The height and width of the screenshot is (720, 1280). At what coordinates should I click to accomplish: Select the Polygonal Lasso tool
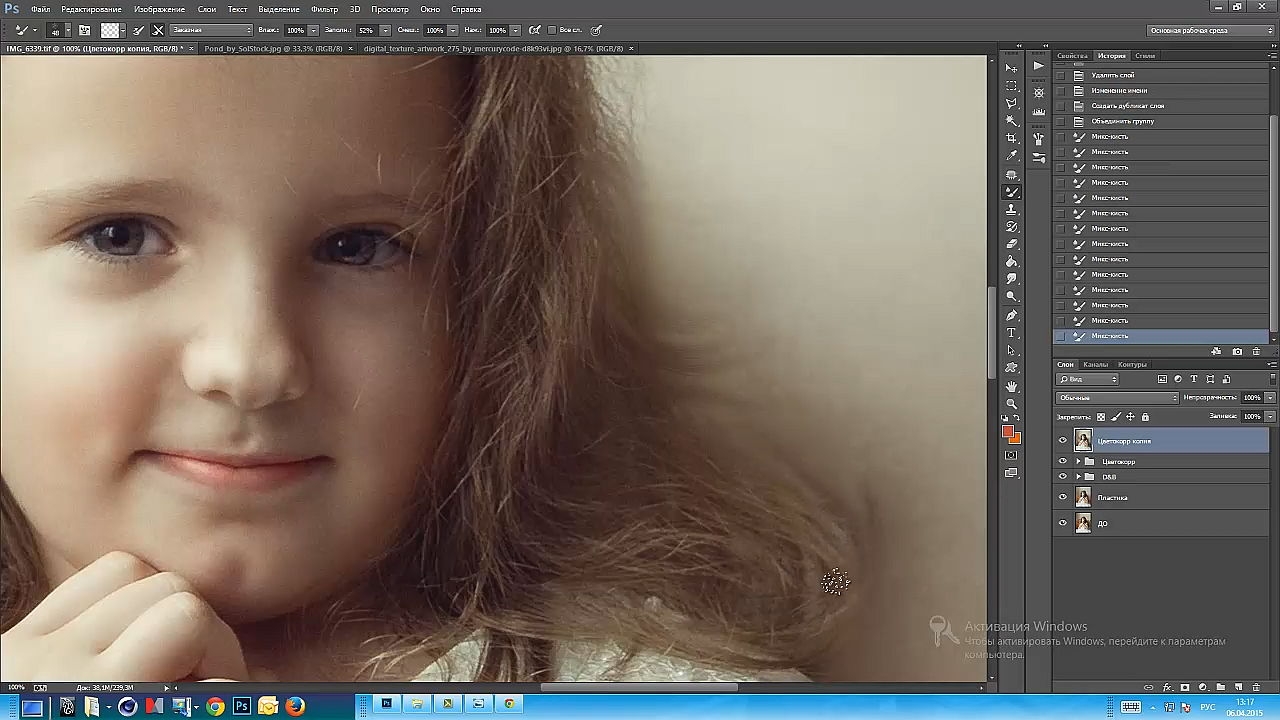(x=1012, y=103)
